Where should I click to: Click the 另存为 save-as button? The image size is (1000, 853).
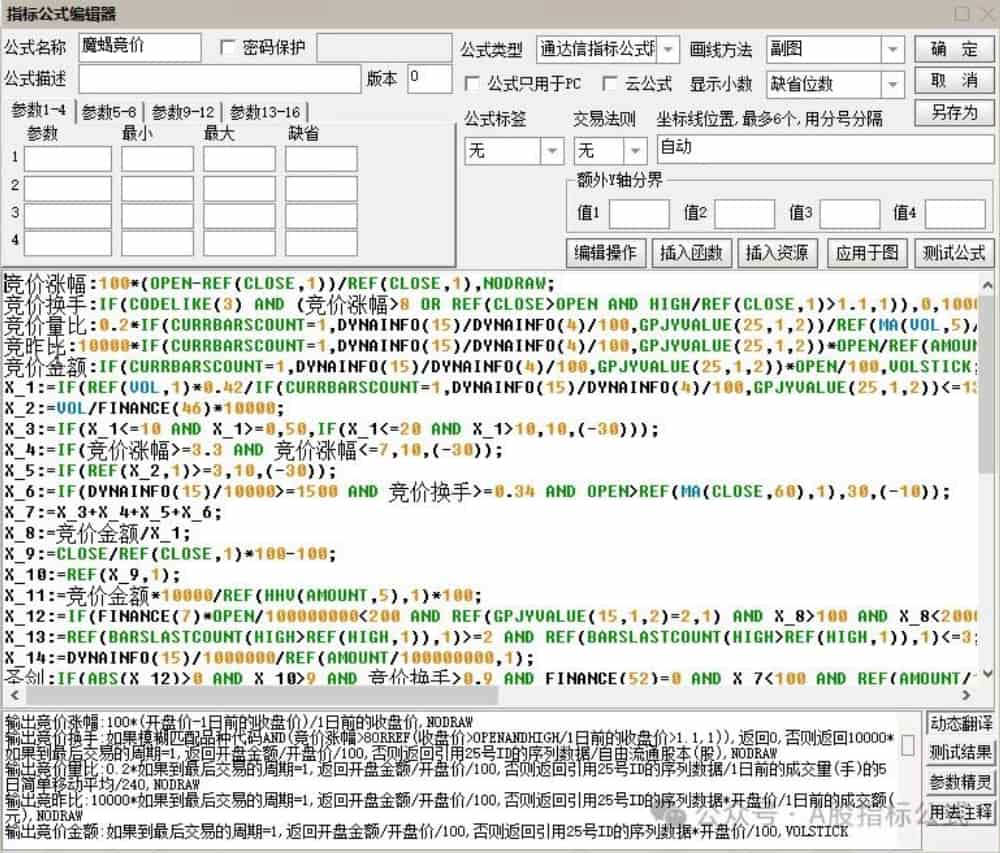coord(953,113)
